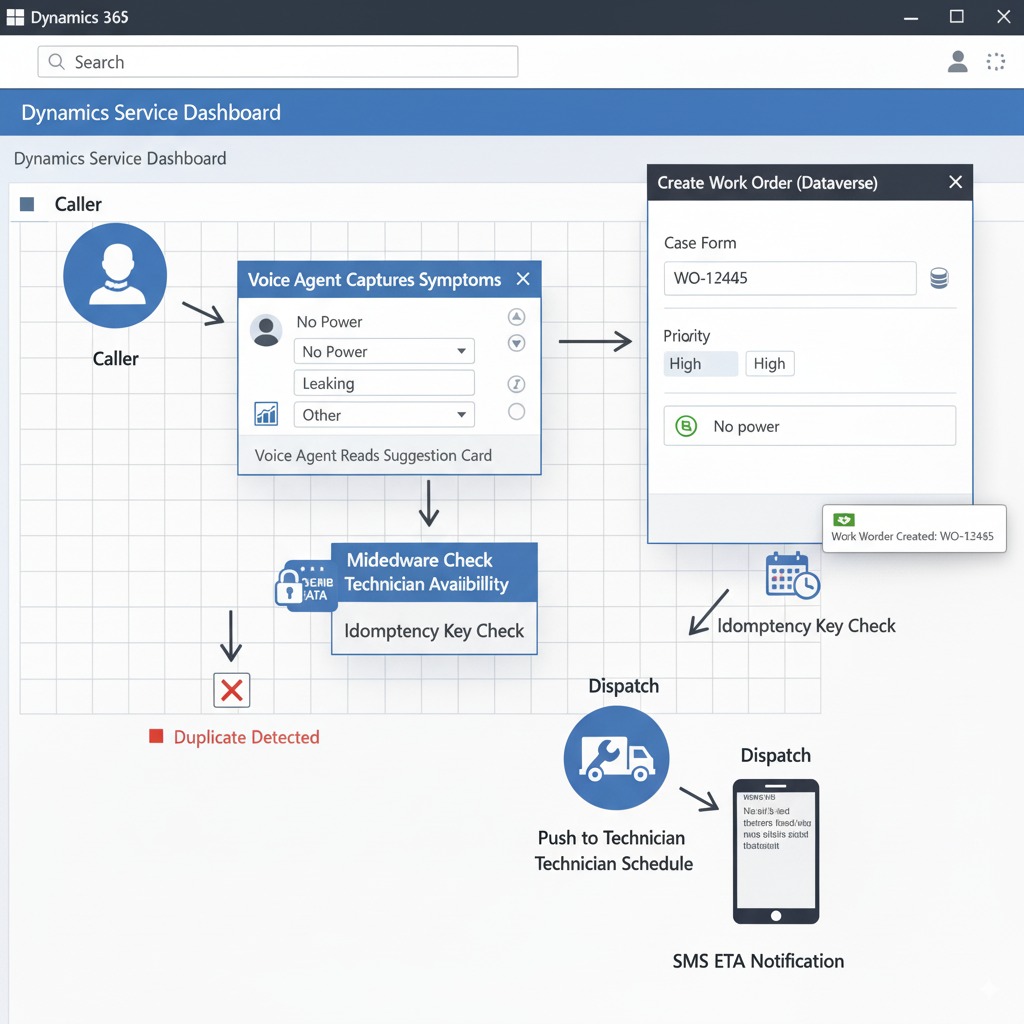Click the small square beside Caller heading

click(x=27, y=204)
